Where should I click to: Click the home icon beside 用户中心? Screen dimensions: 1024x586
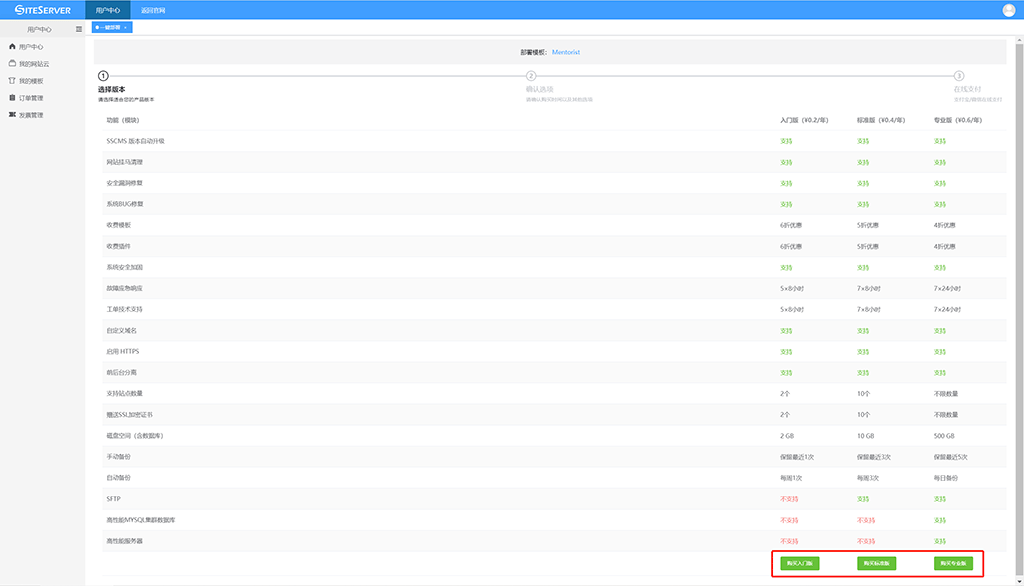(12, 47)
